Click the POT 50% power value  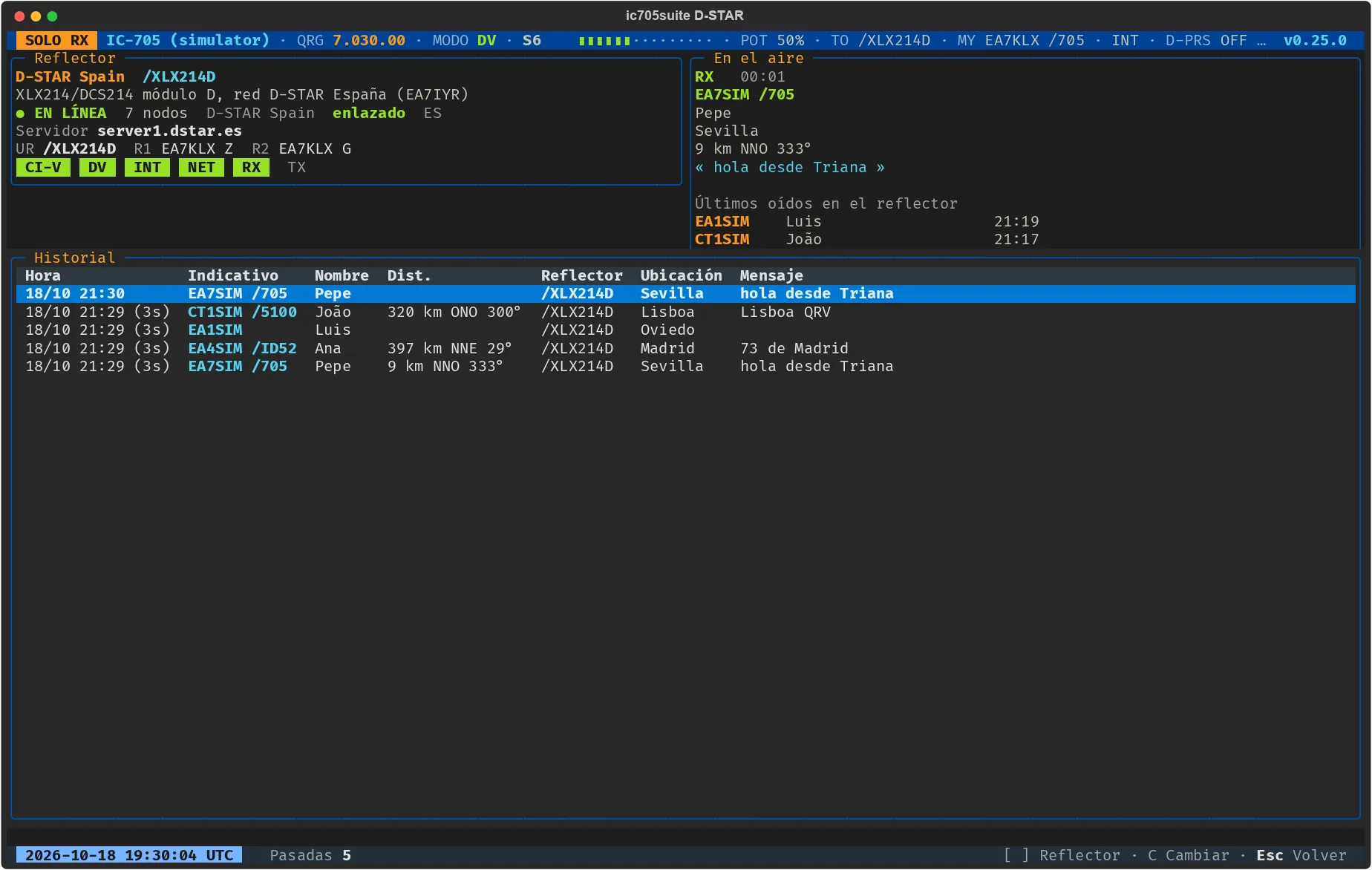(772, 40)
